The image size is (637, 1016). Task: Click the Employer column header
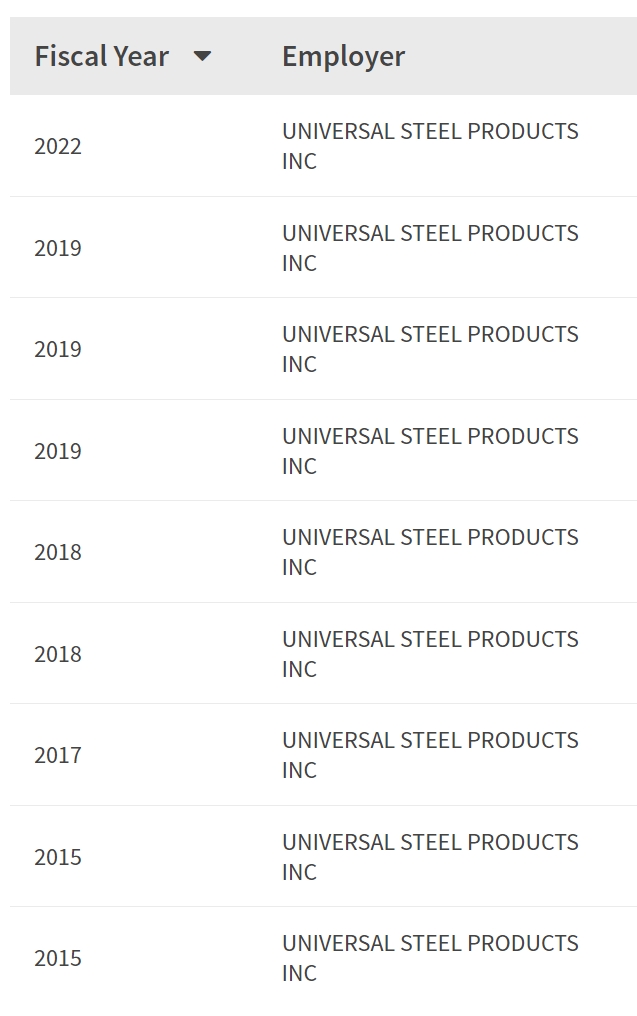[x=343, y=56]
